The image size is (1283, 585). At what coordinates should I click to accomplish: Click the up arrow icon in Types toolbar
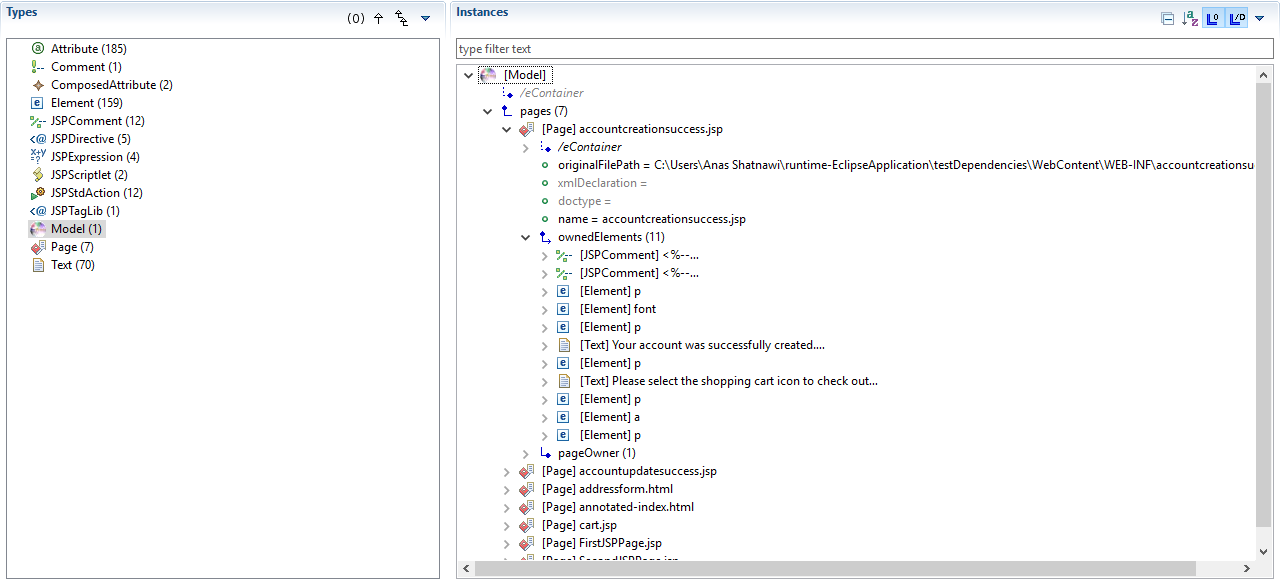[378, 19]
